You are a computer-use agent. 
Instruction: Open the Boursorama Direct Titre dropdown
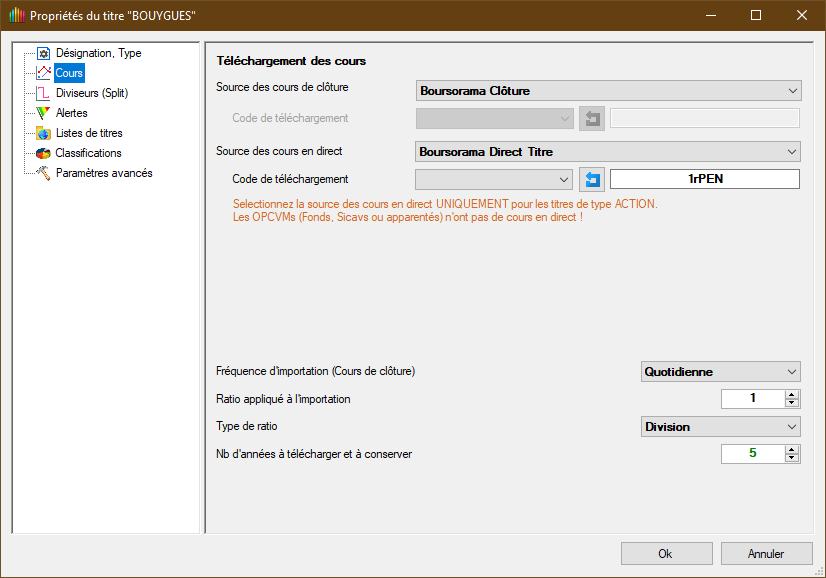(x=608, y=152)
